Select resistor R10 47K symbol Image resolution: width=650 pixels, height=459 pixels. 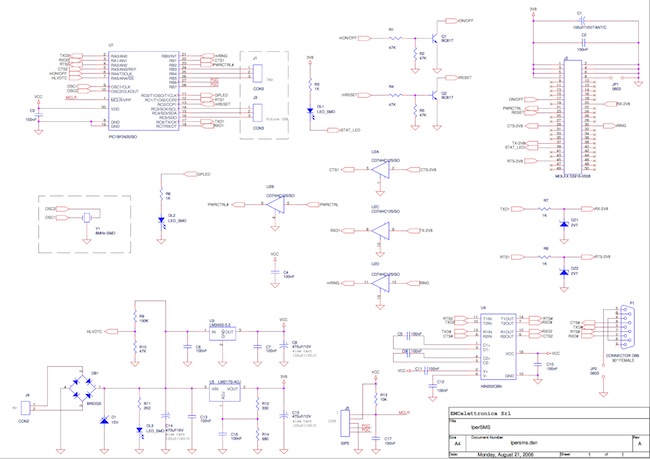click(135, 348)
